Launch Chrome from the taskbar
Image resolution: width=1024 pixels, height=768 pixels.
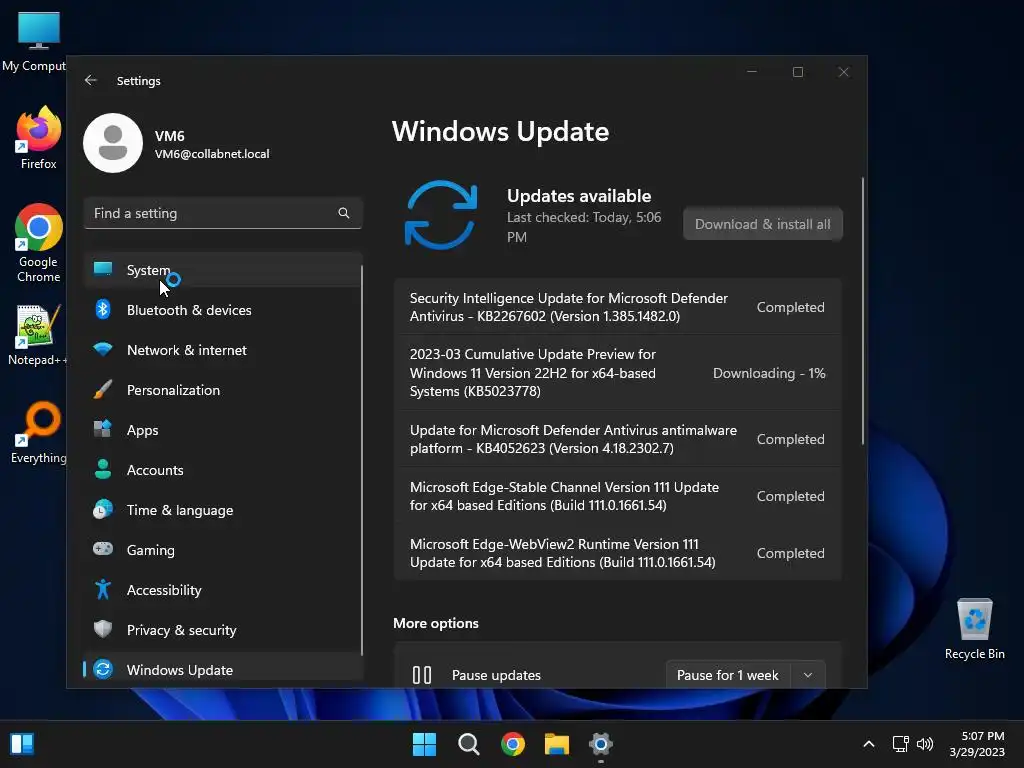click(x=513, y=744)
